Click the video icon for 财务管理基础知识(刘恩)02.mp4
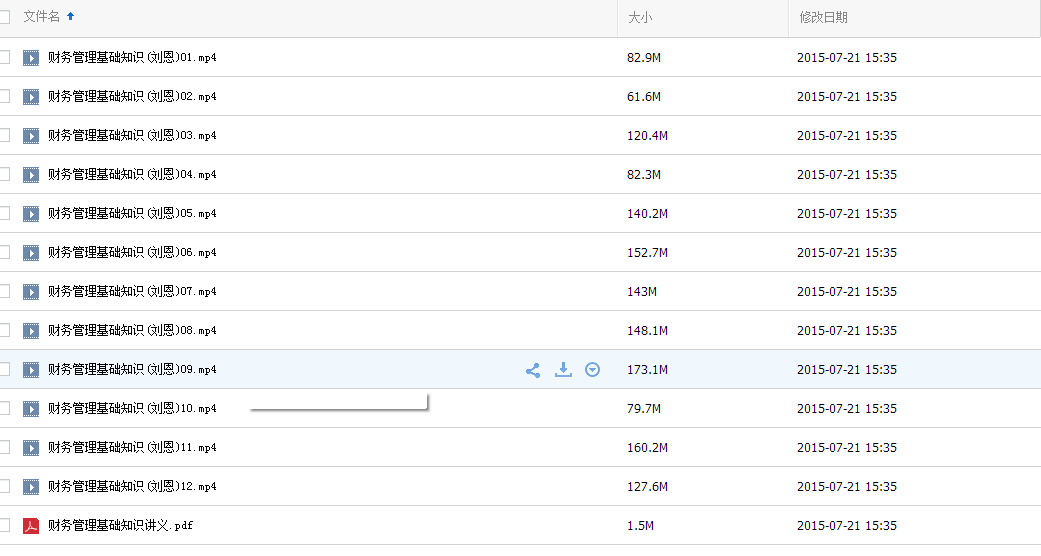This screenshot has height=556, width=1041. 31,97
